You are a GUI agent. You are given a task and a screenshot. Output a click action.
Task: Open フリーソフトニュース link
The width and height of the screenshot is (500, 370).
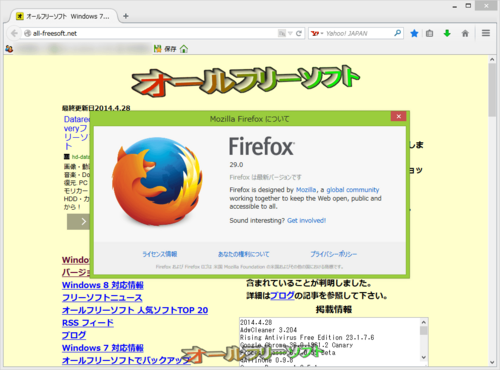coord(102,298)
